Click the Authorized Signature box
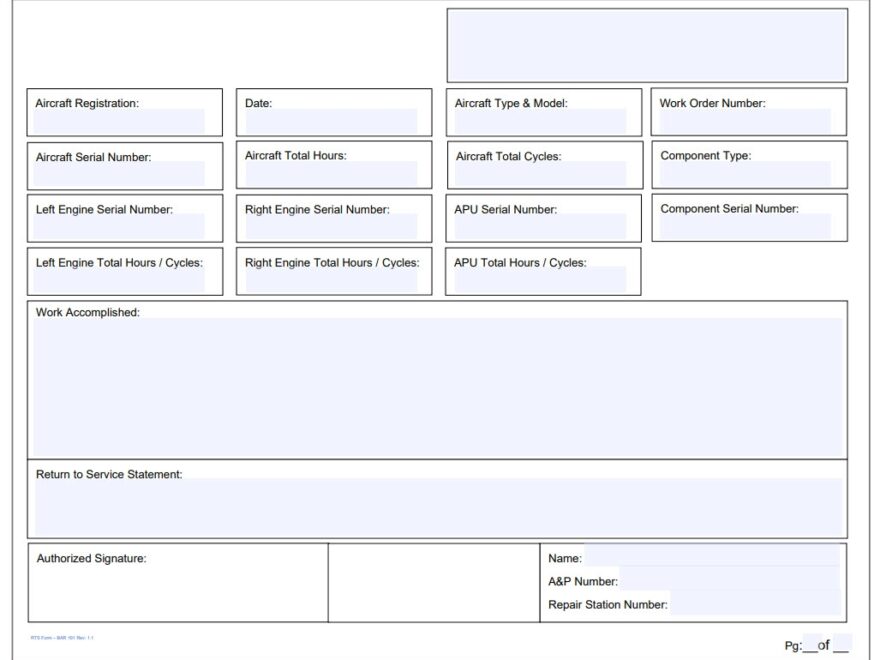 click(x=178, y=583)
